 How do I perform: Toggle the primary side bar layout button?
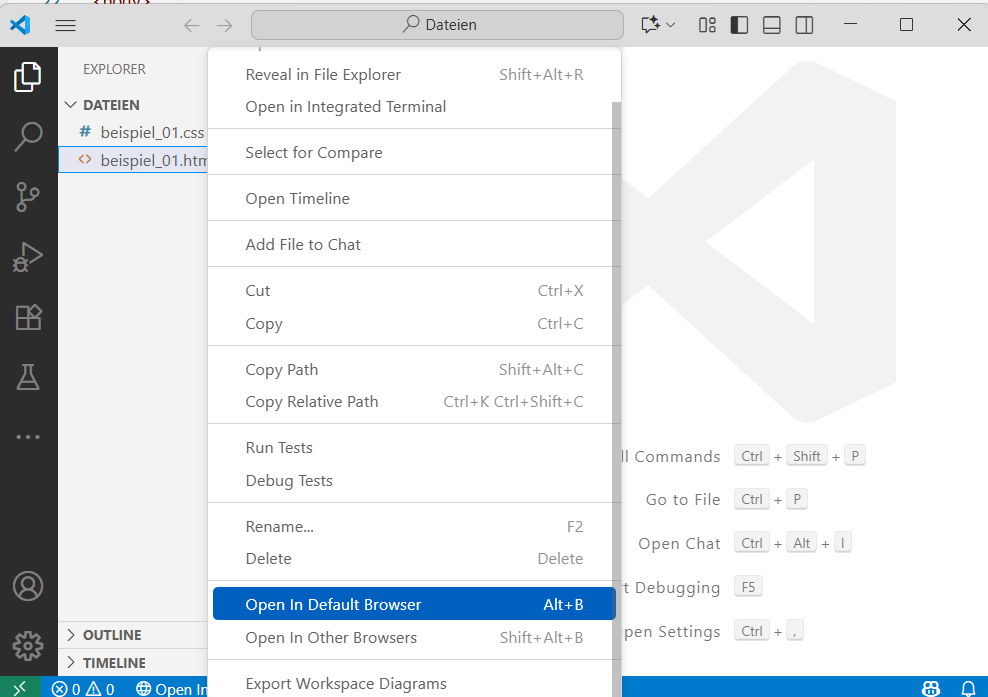[x=739, y=25]
